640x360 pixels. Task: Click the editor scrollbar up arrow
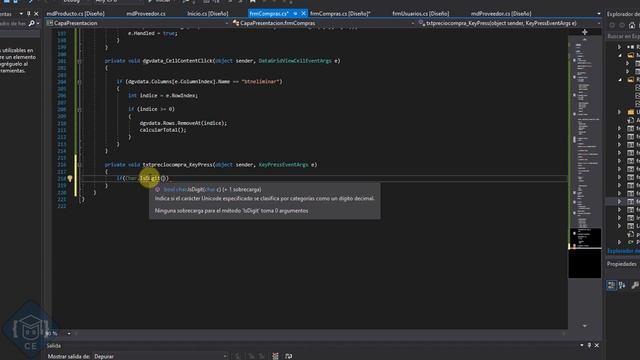pos(584,40)
